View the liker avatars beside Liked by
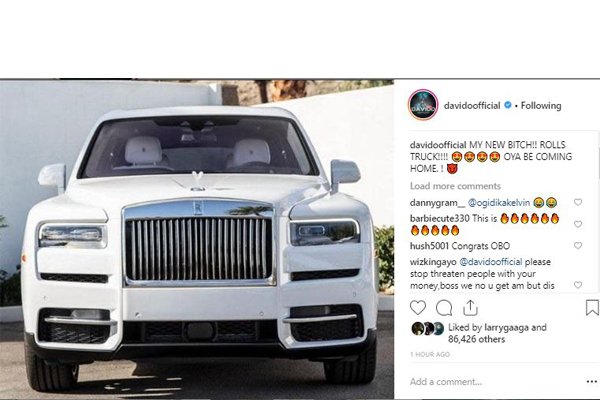This screenshot has height=400, width=600. [427, 328]
